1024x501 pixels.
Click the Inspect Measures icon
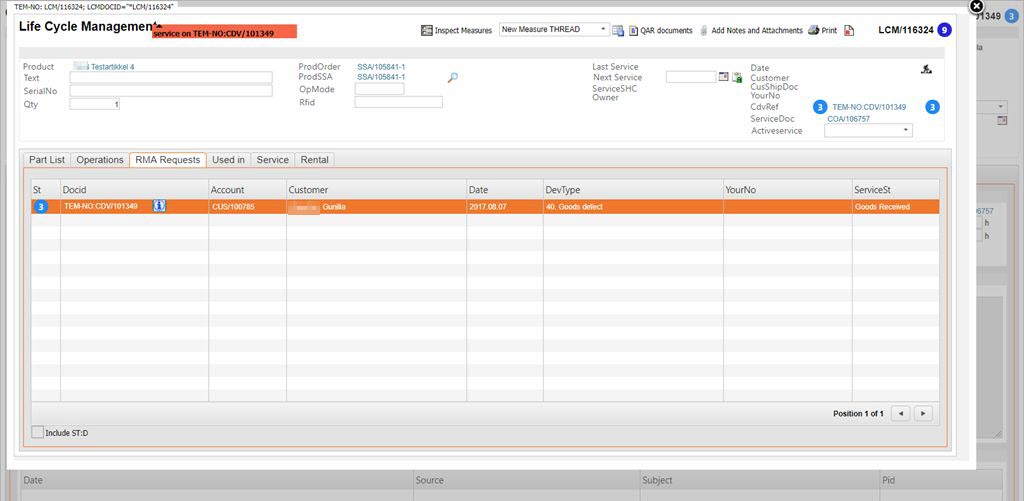427,31
